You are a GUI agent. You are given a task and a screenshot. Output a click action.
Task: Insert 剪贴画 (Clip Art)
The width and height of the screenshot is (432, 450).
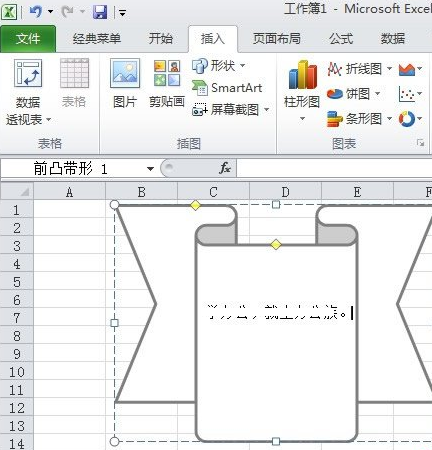click(167, 83)
